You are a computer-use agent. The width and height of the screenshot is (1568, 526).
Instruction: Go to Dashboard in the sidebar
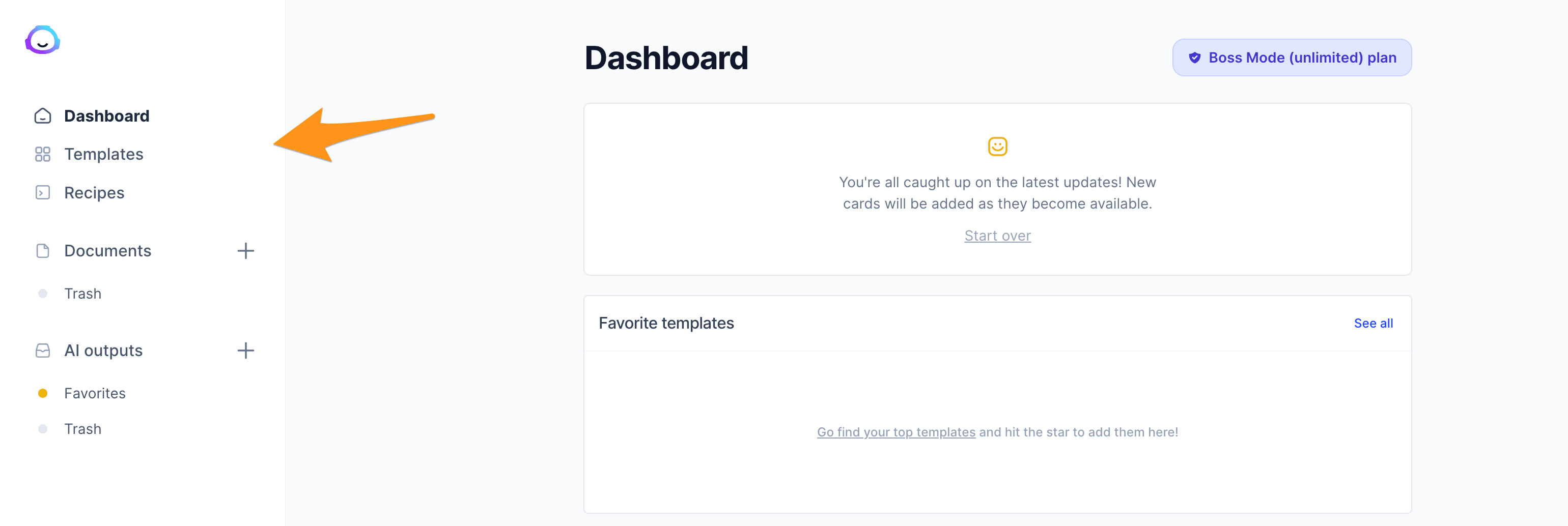(106, 115)
